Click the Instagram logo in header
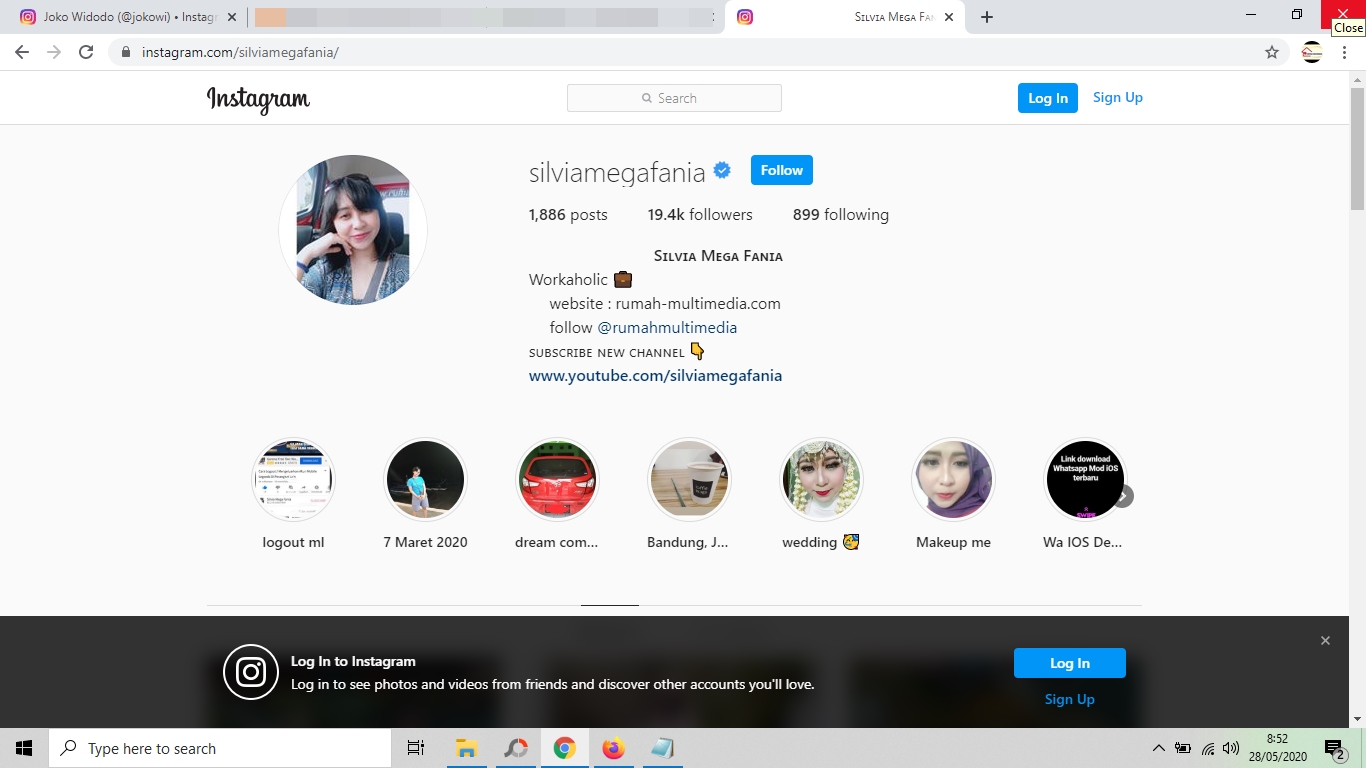The width and height of the screenshot is (1366, 768). [258, 98]
